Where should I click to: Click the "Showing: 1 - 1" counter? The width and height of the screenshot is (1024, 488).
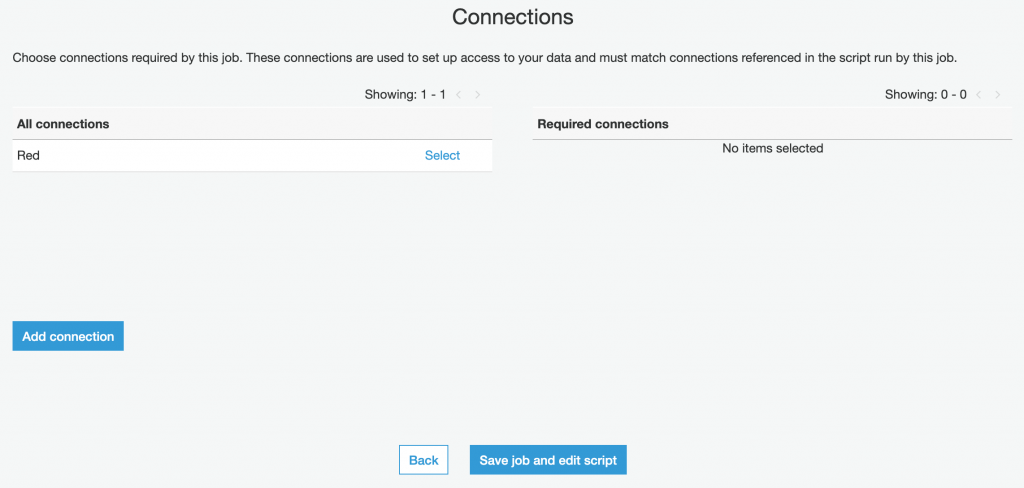point(404,95)
